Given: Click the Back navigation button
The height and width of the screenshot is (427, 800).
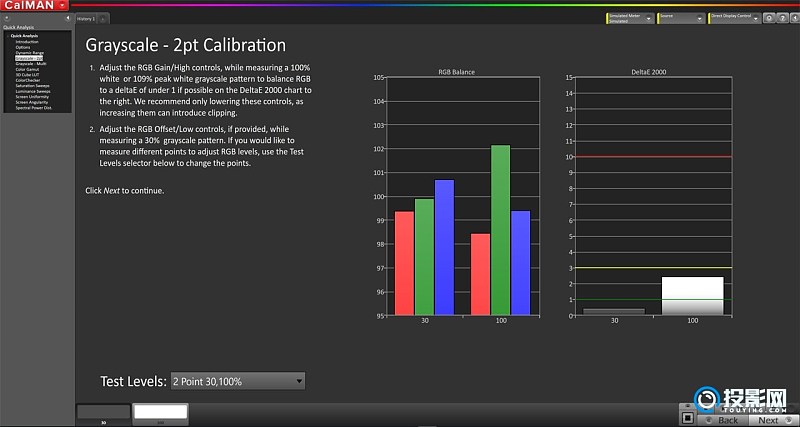Looking at the screenshot, I should click(723, 420).
